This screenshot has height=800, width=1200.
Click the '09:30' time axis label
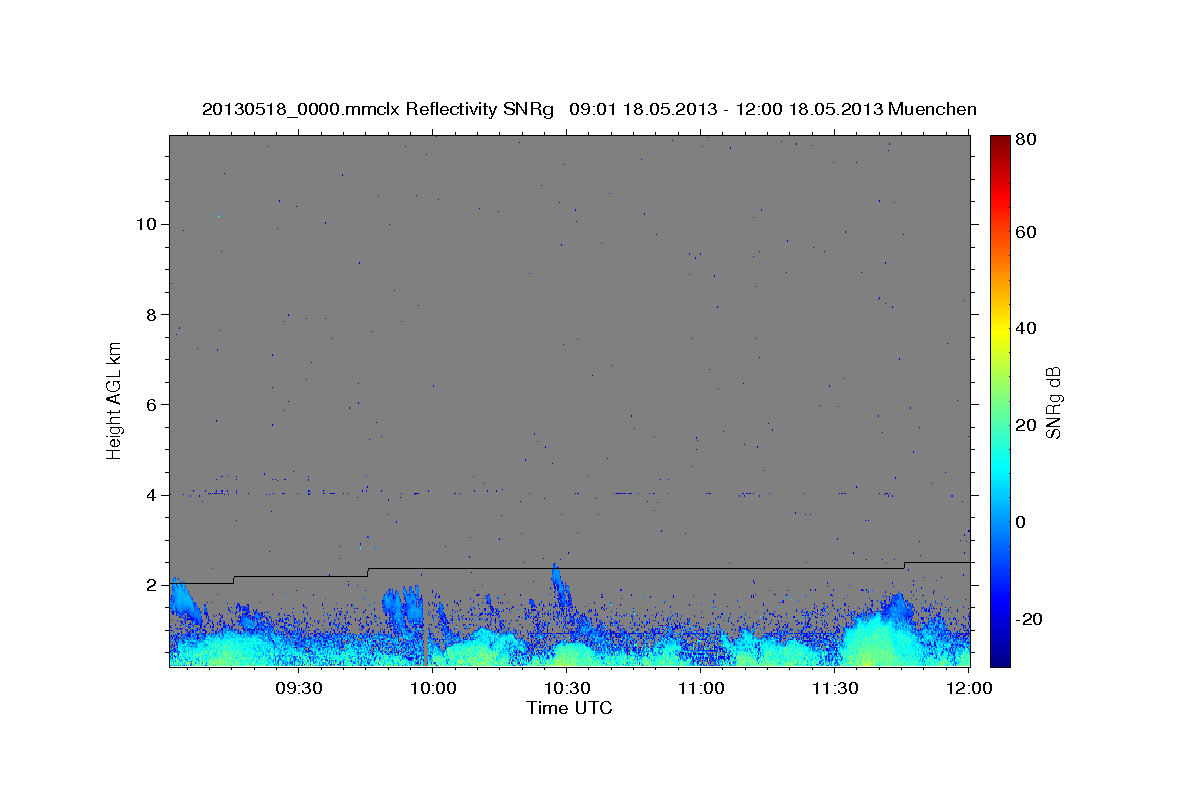tap(299, 689)
